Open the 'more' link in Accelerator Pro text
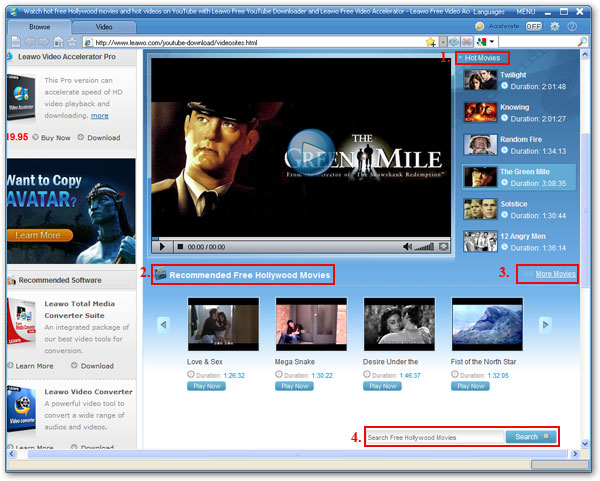Viewport: 600px width, 481px height. (99, 116)
